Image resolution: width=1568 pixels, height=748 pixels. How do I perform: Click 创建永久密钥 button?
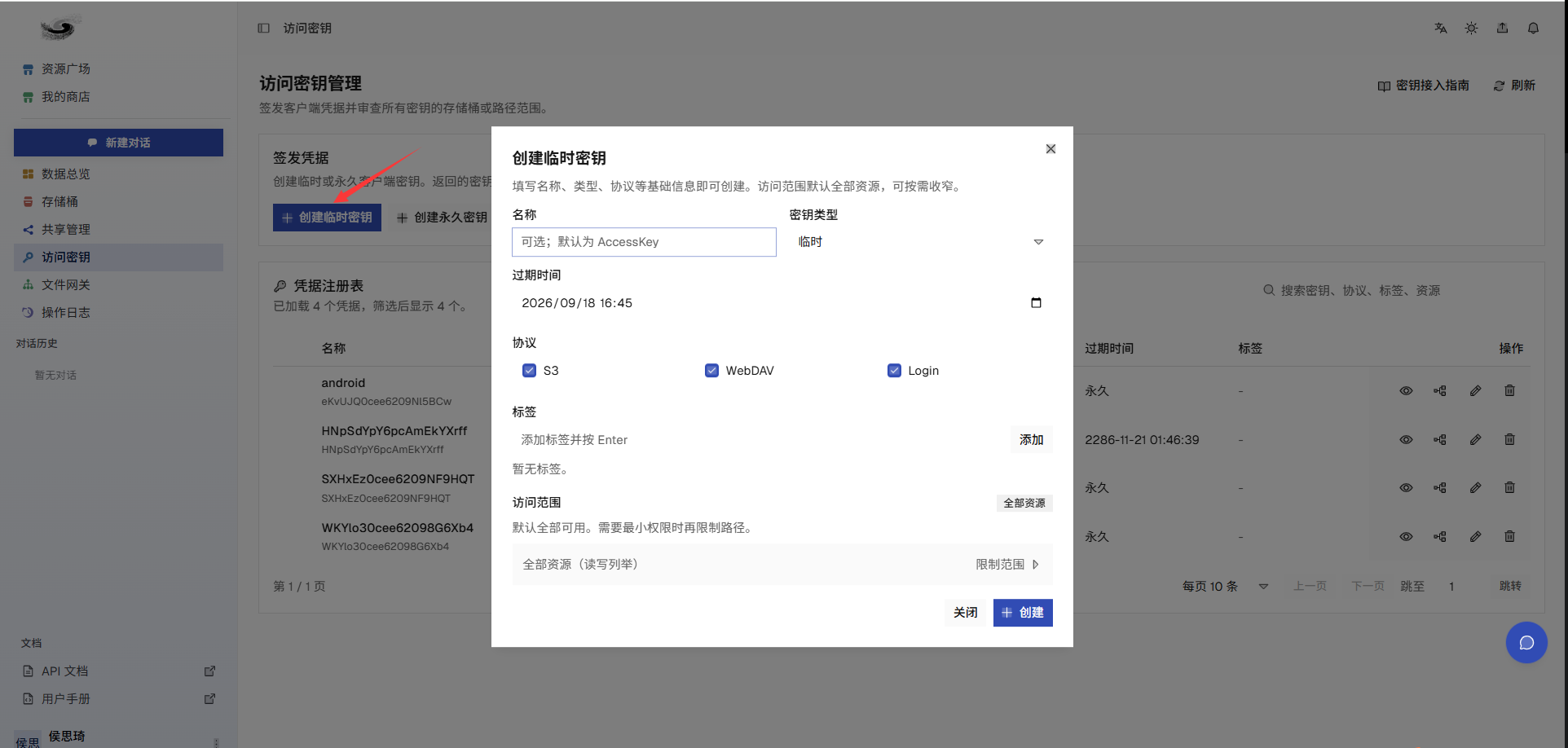[x=442, y=218]
